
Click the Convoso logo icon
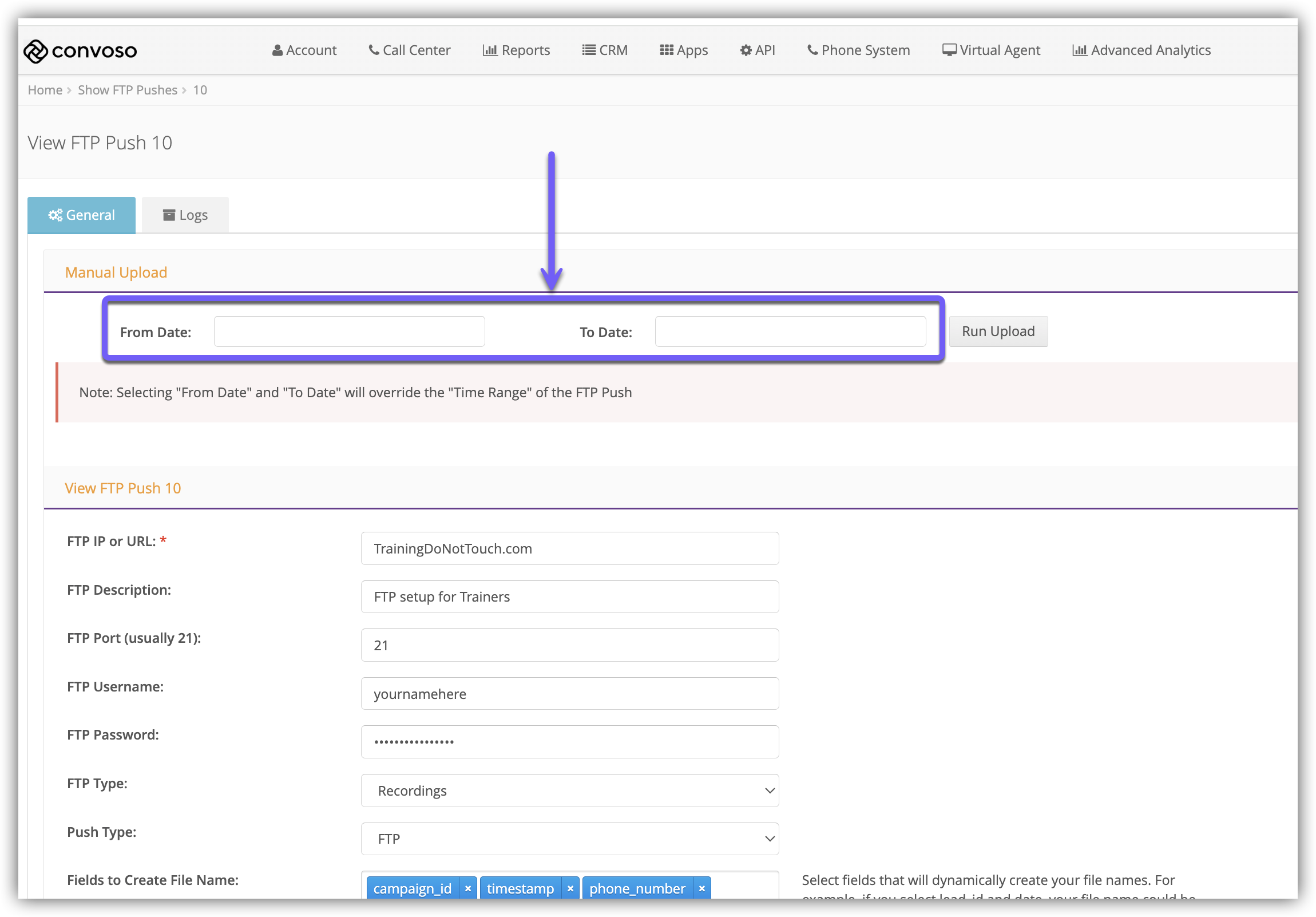(35, 51)
